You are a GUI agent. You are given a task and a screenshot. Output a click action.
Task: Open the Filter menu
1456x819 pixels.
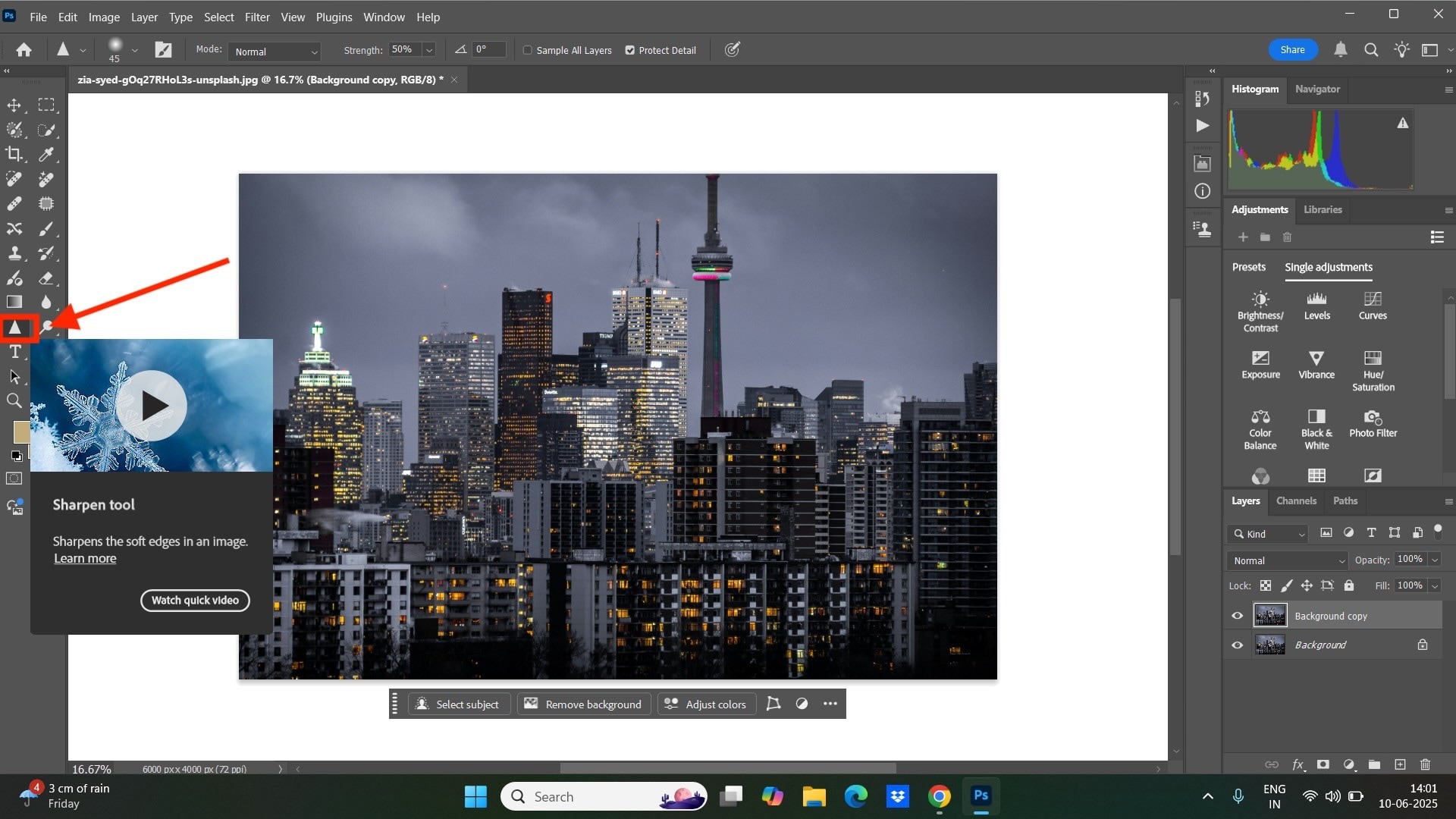pos(257,17)
